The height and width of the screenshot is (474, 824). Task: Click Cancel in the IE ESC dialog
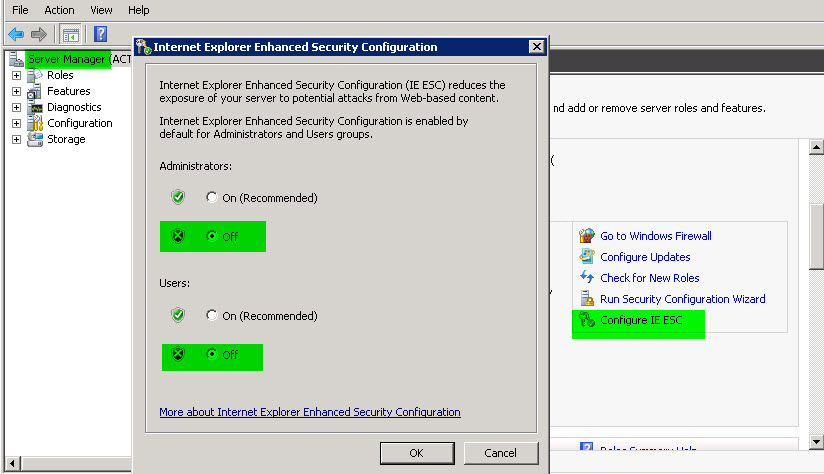coord(501,453)
